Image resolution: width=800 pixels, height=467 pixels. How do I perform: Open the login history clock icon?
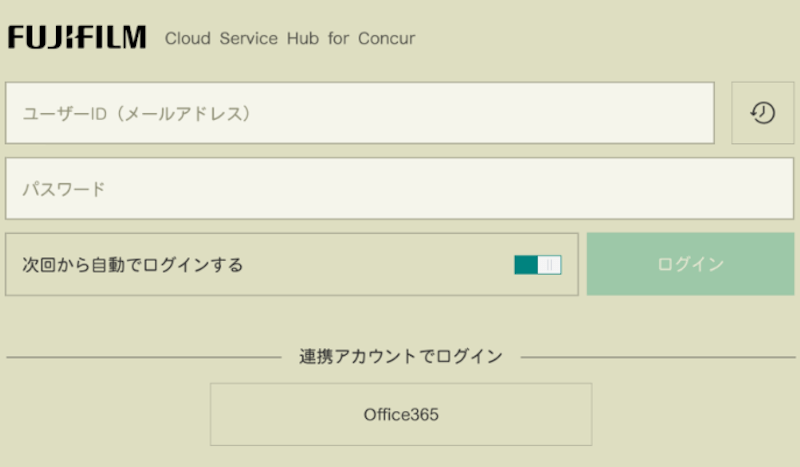tap(763, 113)
